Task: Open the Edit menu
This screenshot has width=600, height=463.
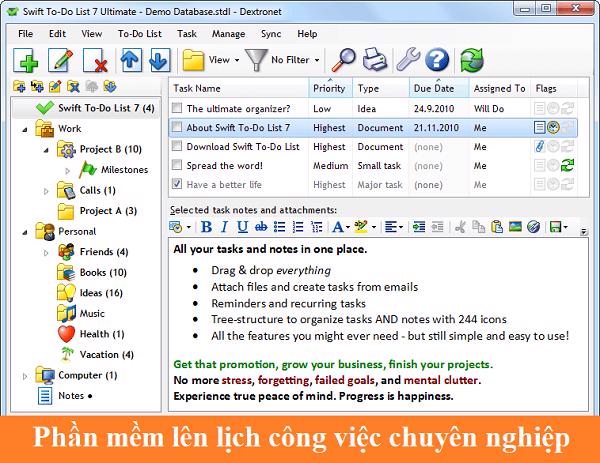Action: click(x=57, y=34)
